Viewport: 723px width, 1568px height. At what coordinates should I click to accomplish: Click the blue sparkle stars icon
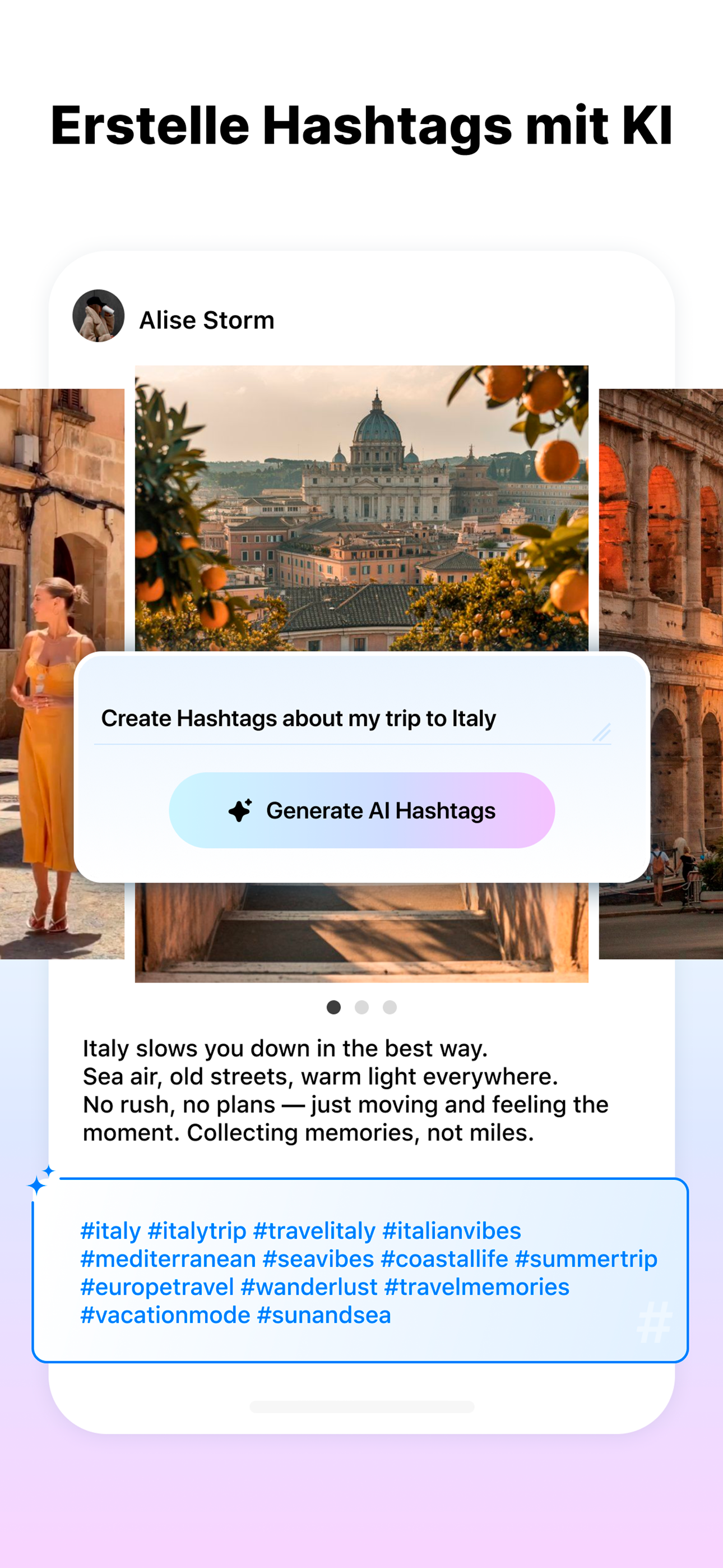click(41, 1180)
